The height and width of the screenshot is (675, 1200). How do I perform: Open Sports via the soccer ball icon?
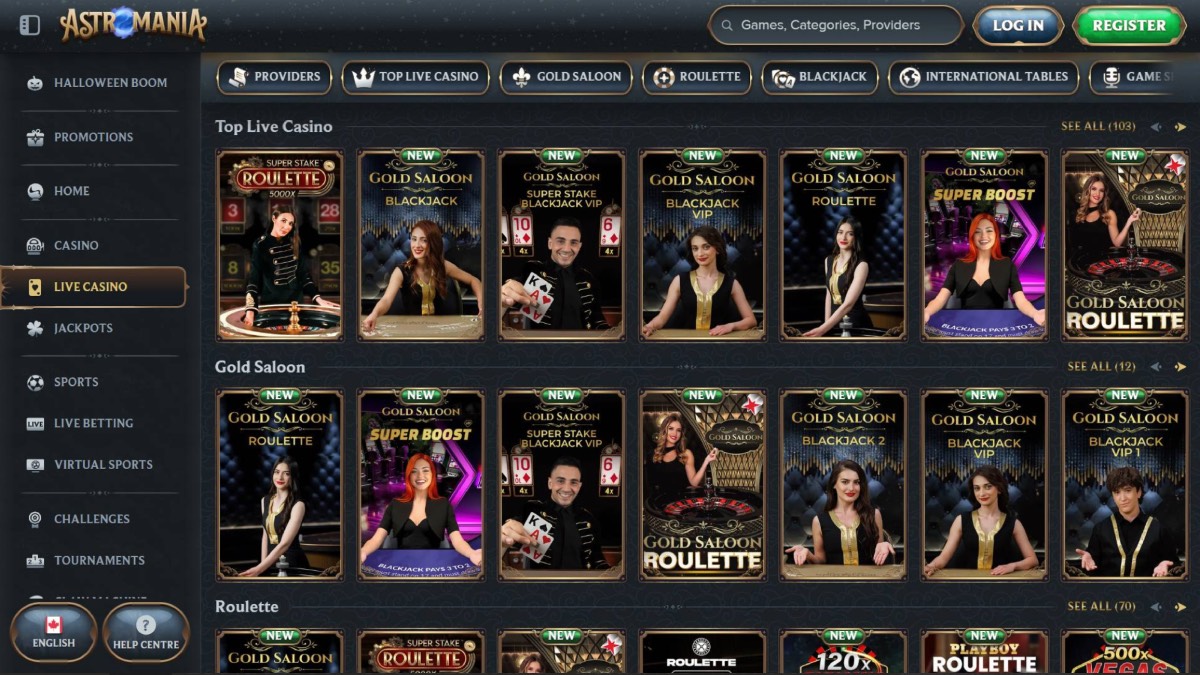[35, 382]
